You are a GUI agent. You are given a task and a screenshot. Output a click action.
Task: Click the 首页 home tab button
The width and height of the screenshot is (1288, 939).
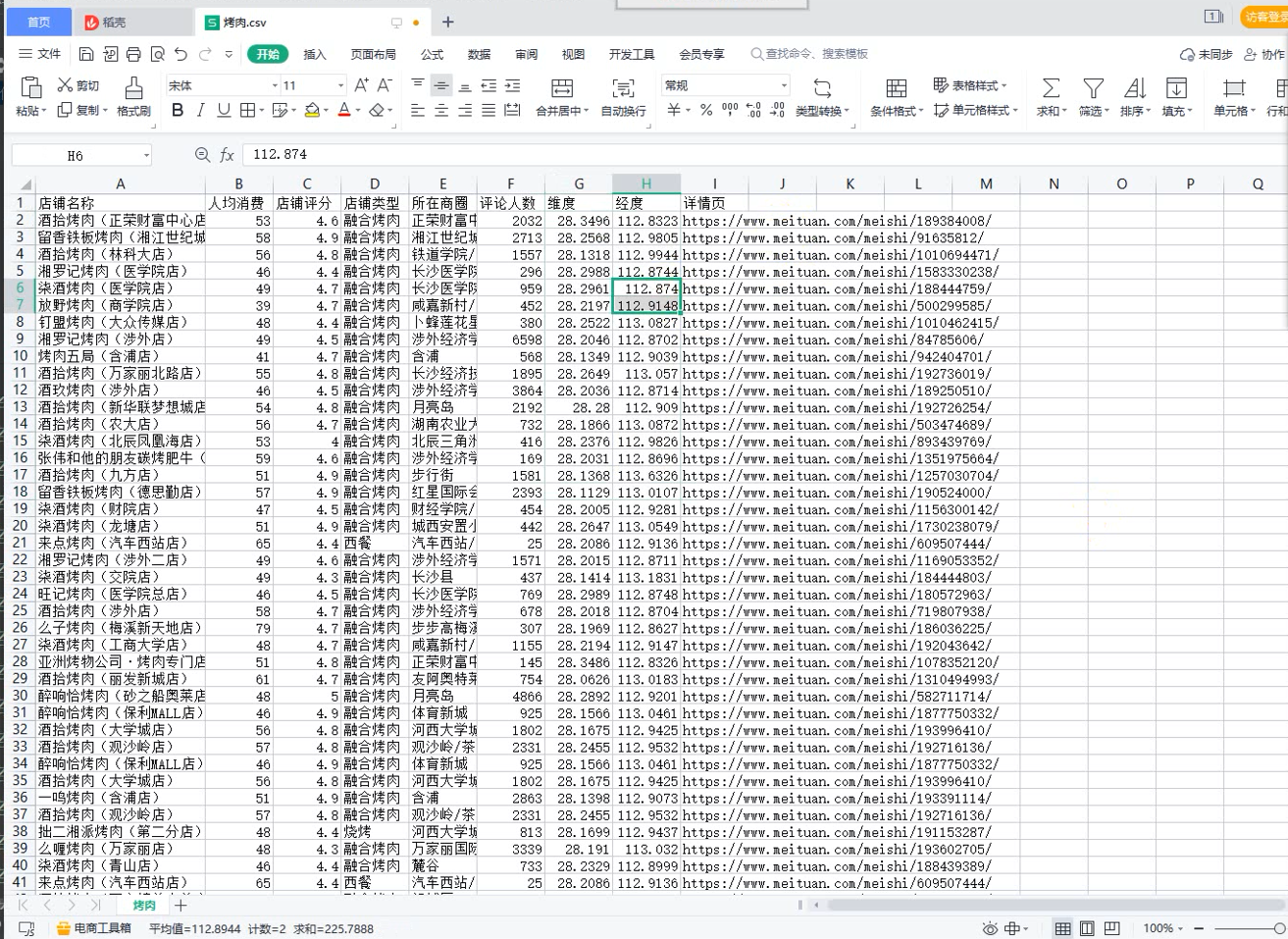(38, 22)
